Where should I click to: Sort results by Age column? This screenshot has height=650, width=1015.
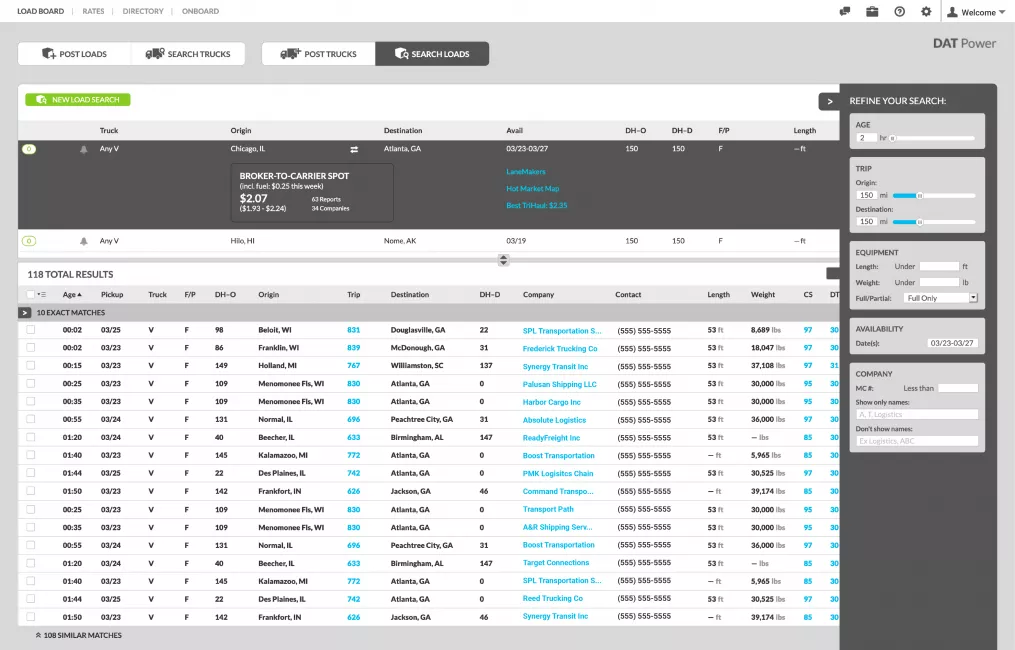coord(72,295)
